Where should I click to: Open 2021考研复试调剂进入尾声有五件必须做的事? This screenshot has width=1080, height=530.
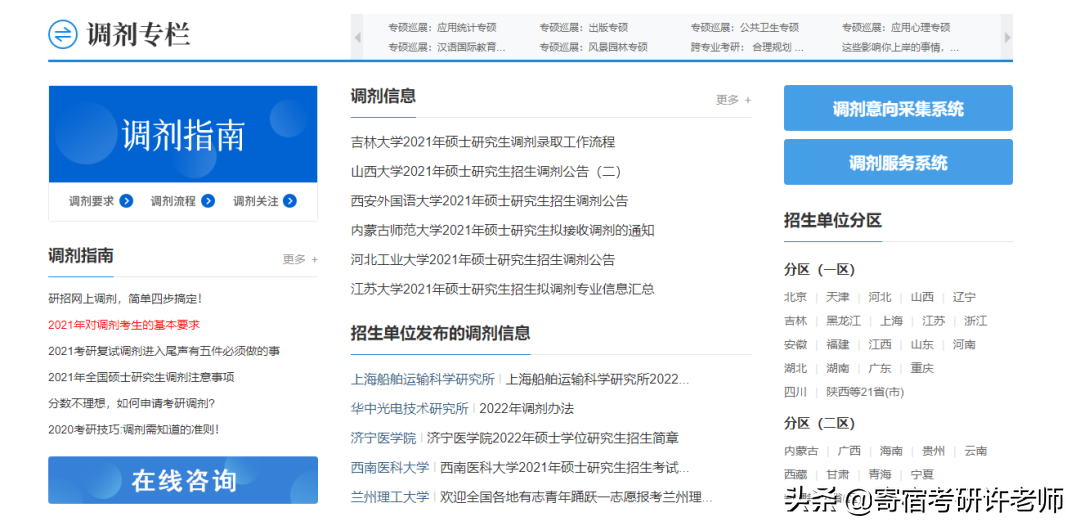tap(164, 351)
